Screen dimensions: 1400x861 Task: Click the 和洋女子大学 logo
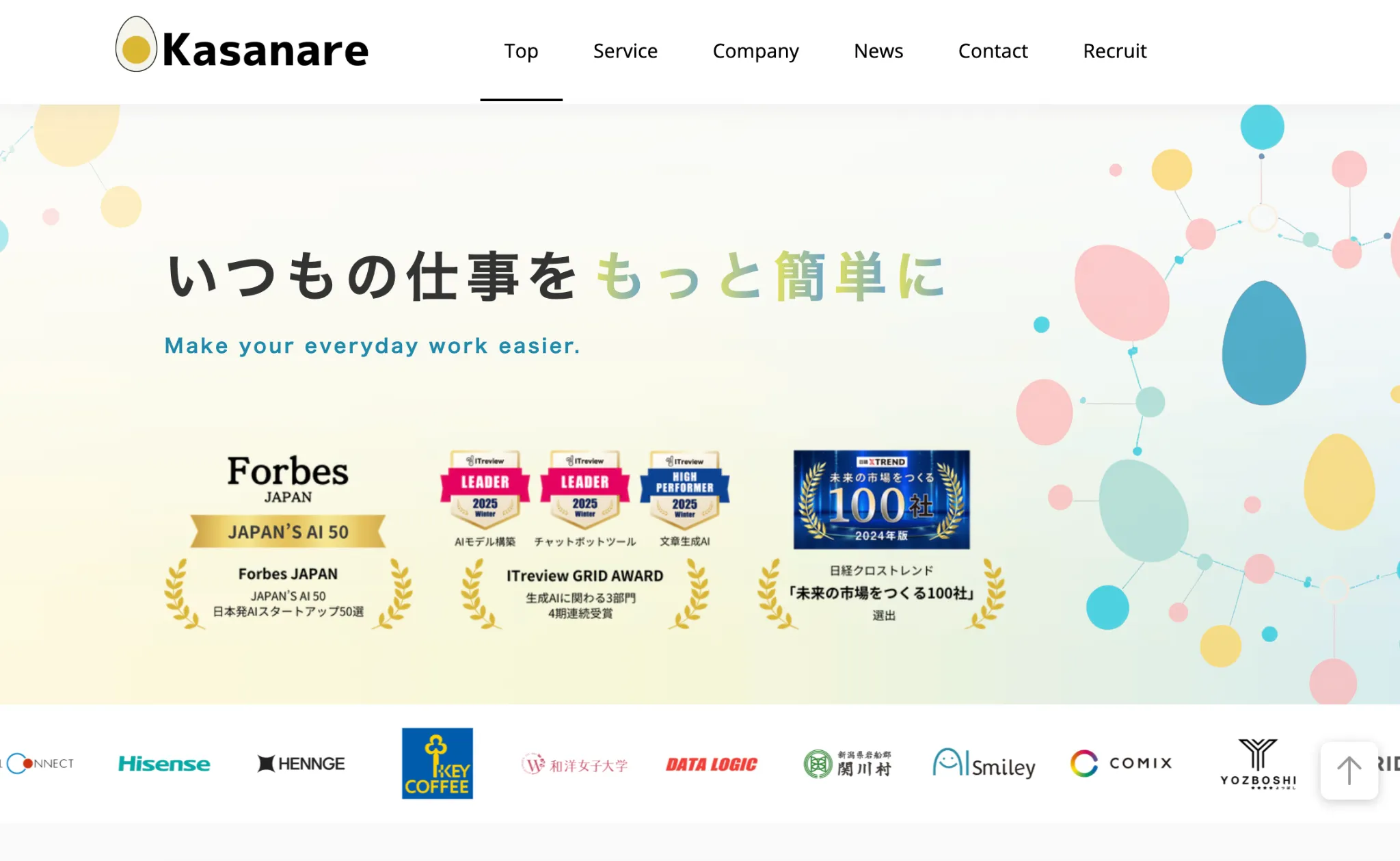pos(574,765)
